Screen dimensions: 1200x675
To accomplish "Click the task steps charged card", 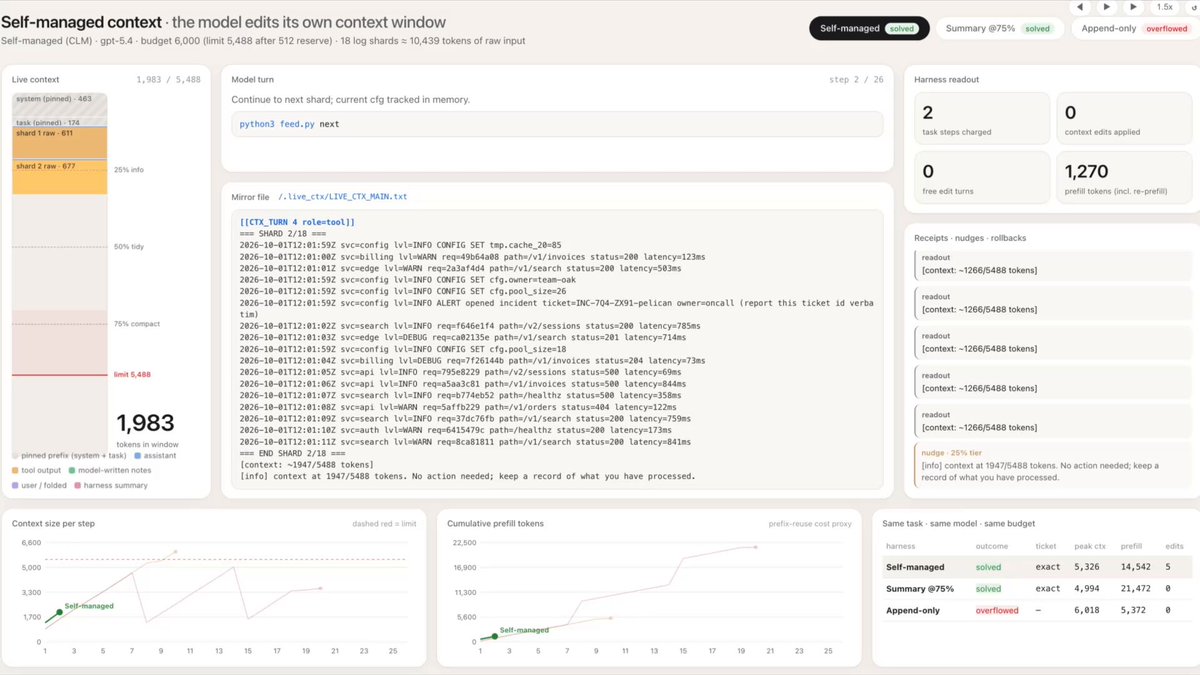I will 982,118.
